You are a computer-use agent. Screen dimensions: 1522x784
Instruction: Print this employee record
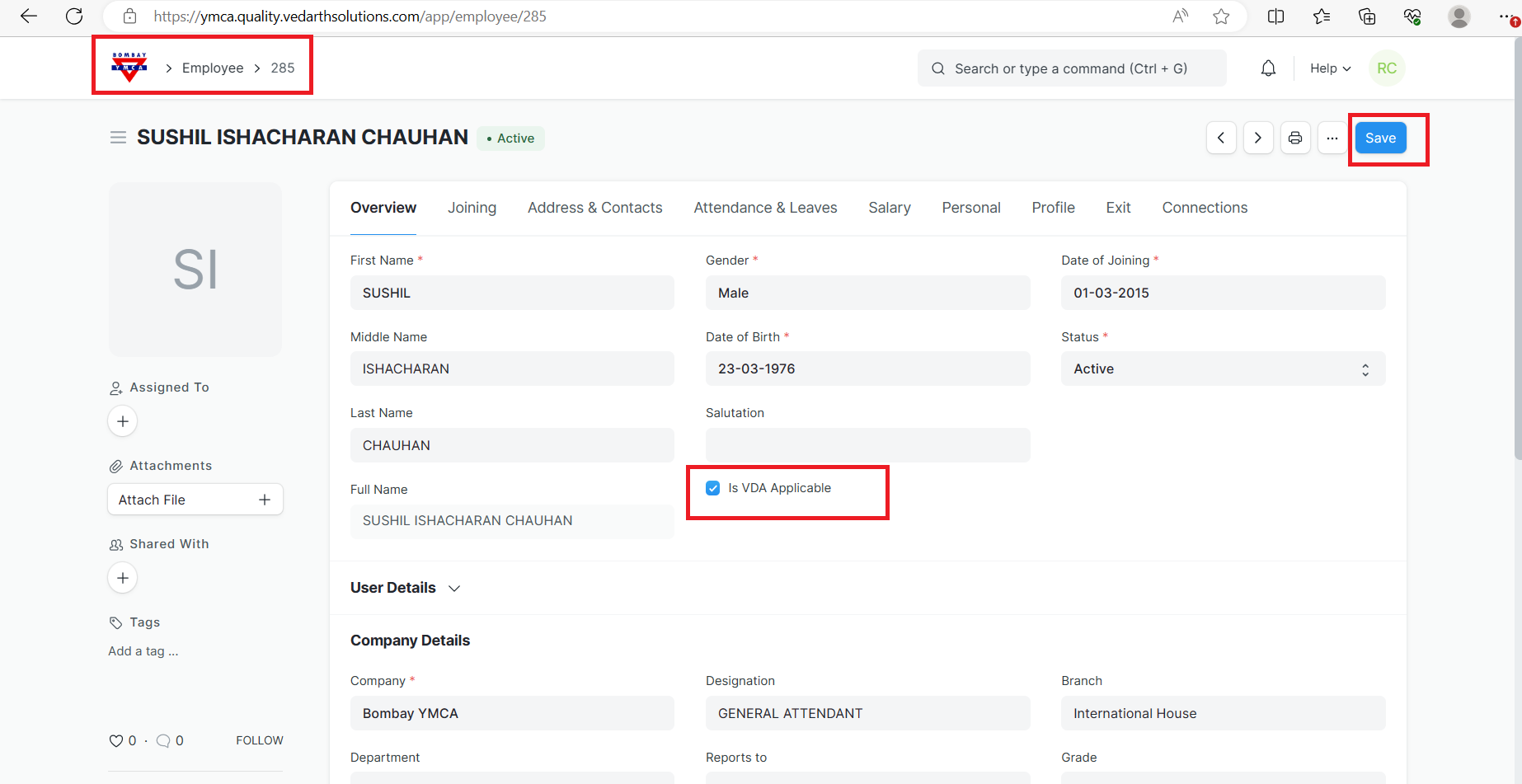(x=1295, y=138)
